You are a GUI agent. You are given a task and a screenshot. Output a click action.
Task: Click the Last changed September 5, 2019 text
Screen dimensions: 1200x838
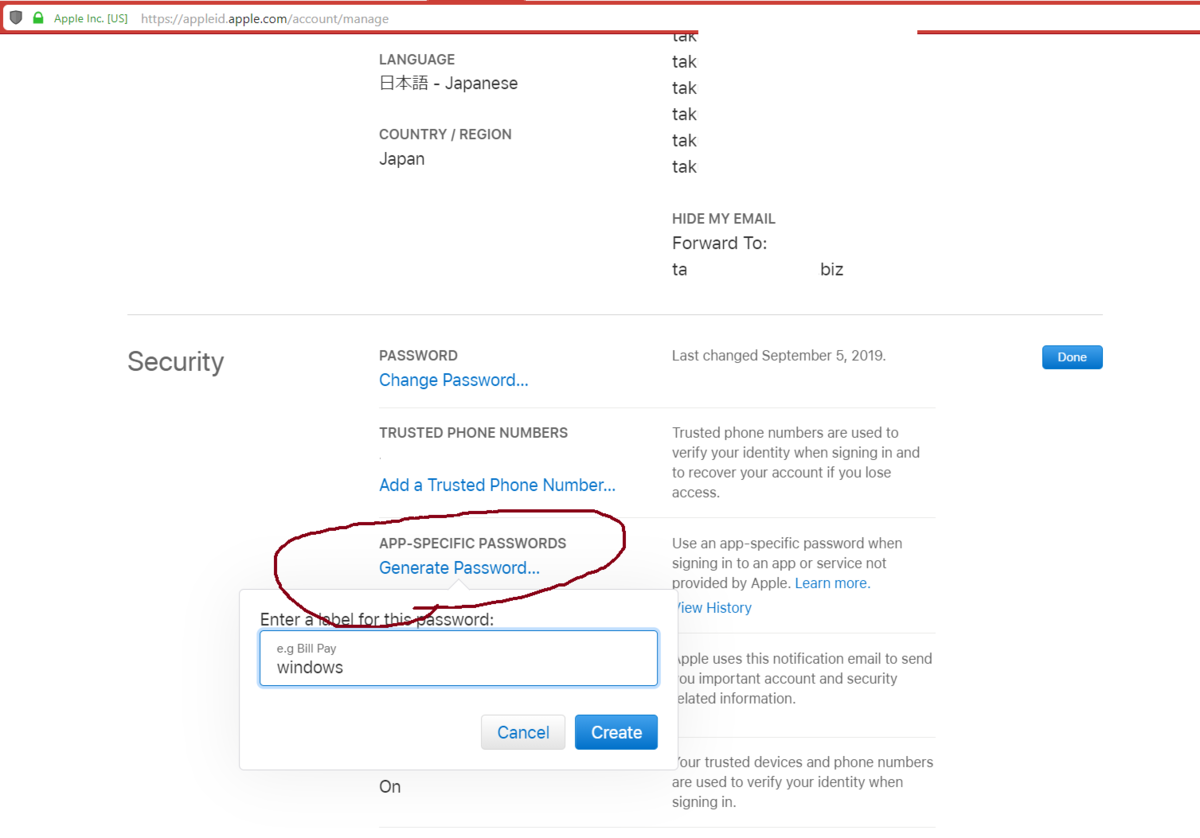click(779, 355)
